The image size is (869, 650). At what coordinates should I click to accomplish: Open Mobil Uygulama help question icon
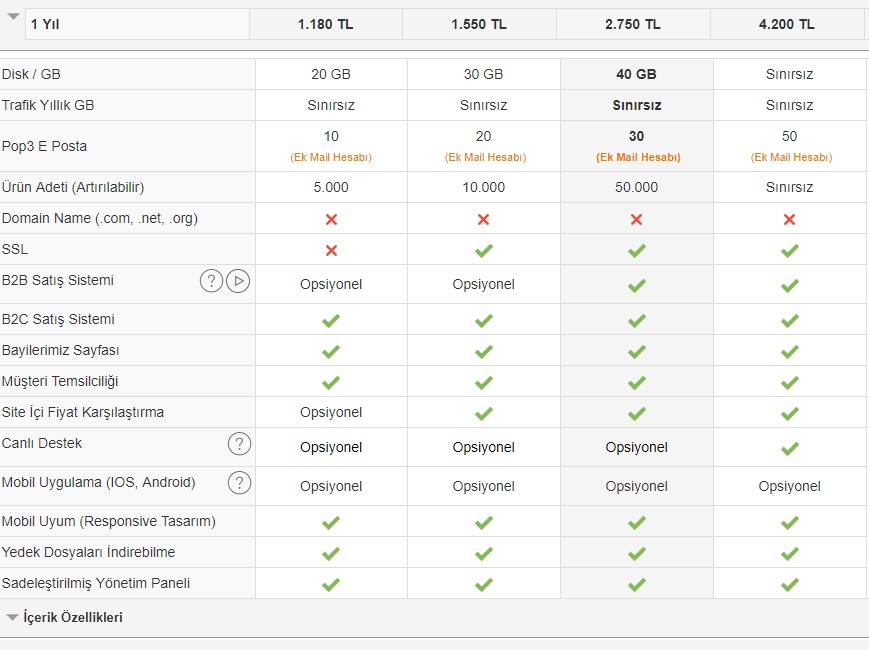coord(239,483)
